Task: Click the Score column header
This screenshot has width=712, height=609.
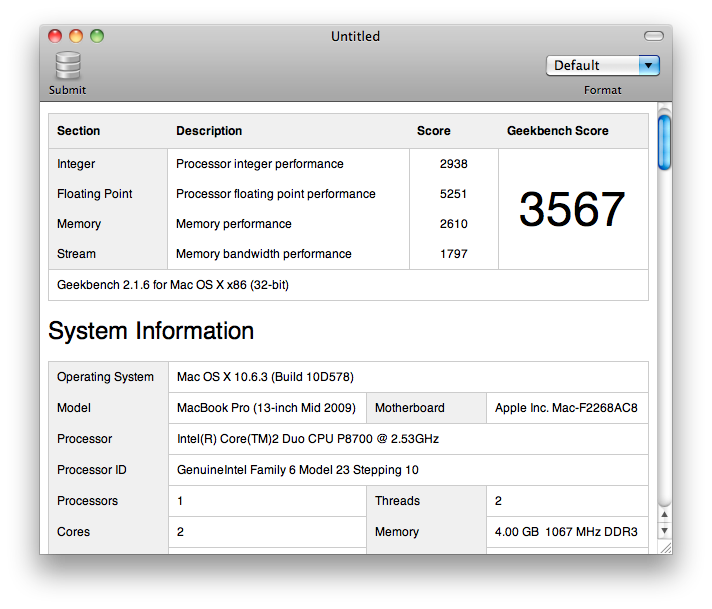Action: click(x=434, y=131)
